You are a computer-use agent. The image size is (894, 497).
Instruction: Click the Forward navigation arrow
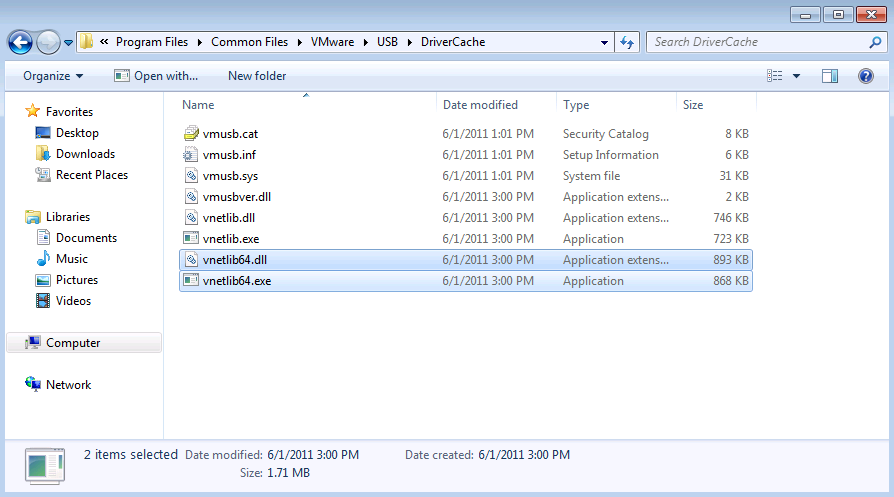click(x=48, y=42)
